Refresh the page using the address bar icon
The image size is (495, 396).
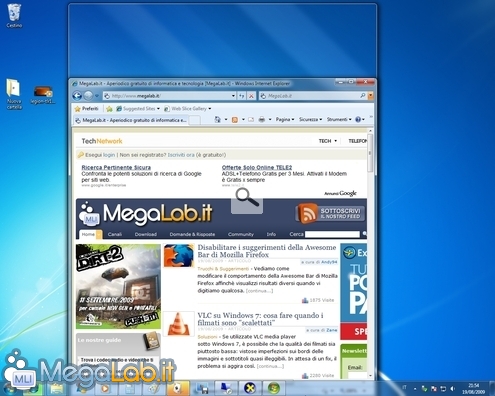pyautogui.click(x=242, y=96)
